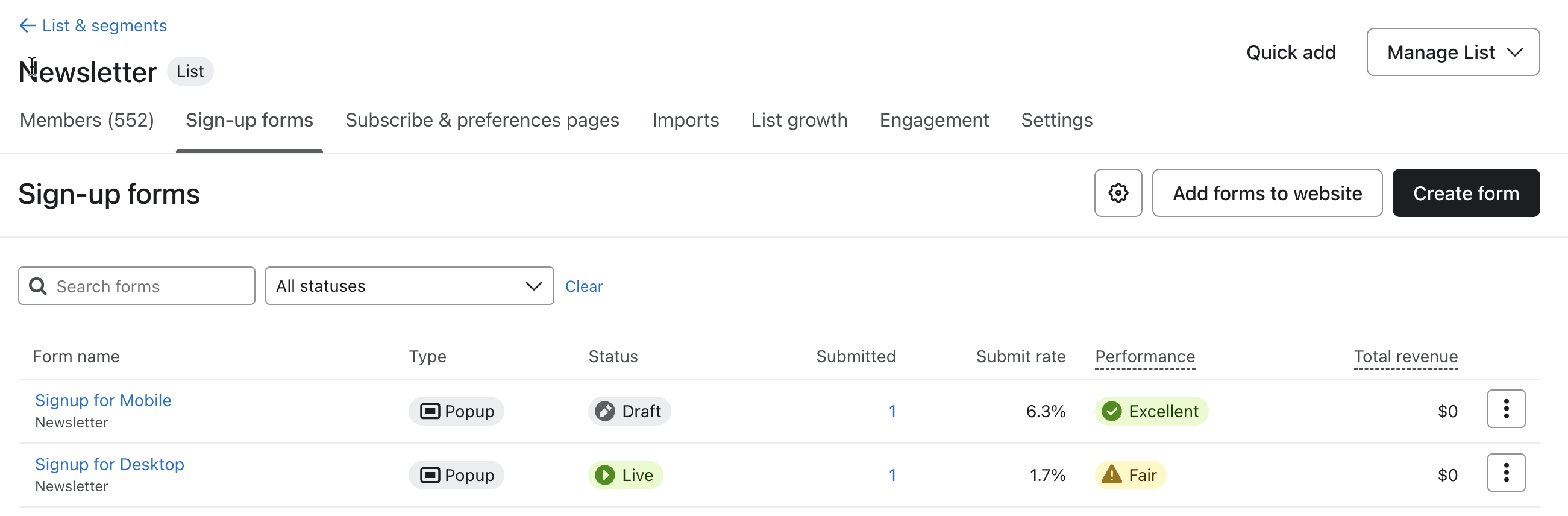Screen dimensions: 1568x516
Task: Open three-dot menu for Signup for Mobile
Action: point(1505,409)
